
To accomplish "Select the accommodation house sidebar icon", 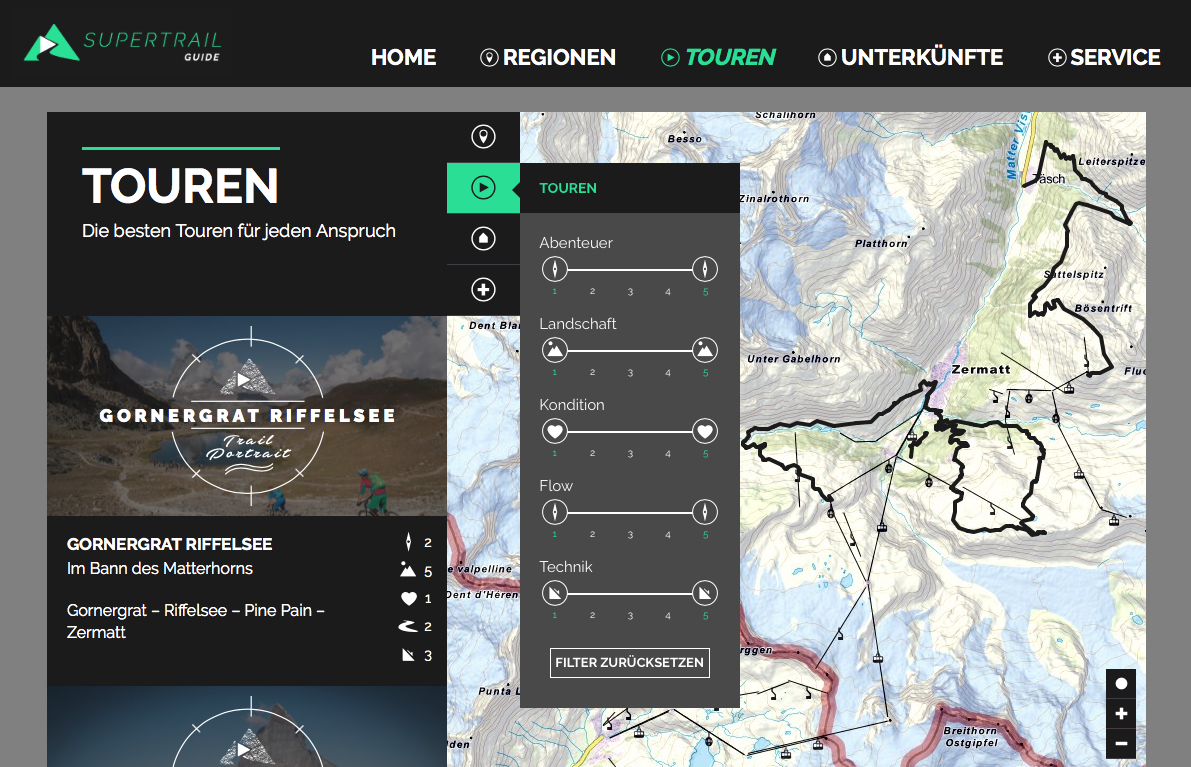I will pyautogui.click(x=483, y=239).
